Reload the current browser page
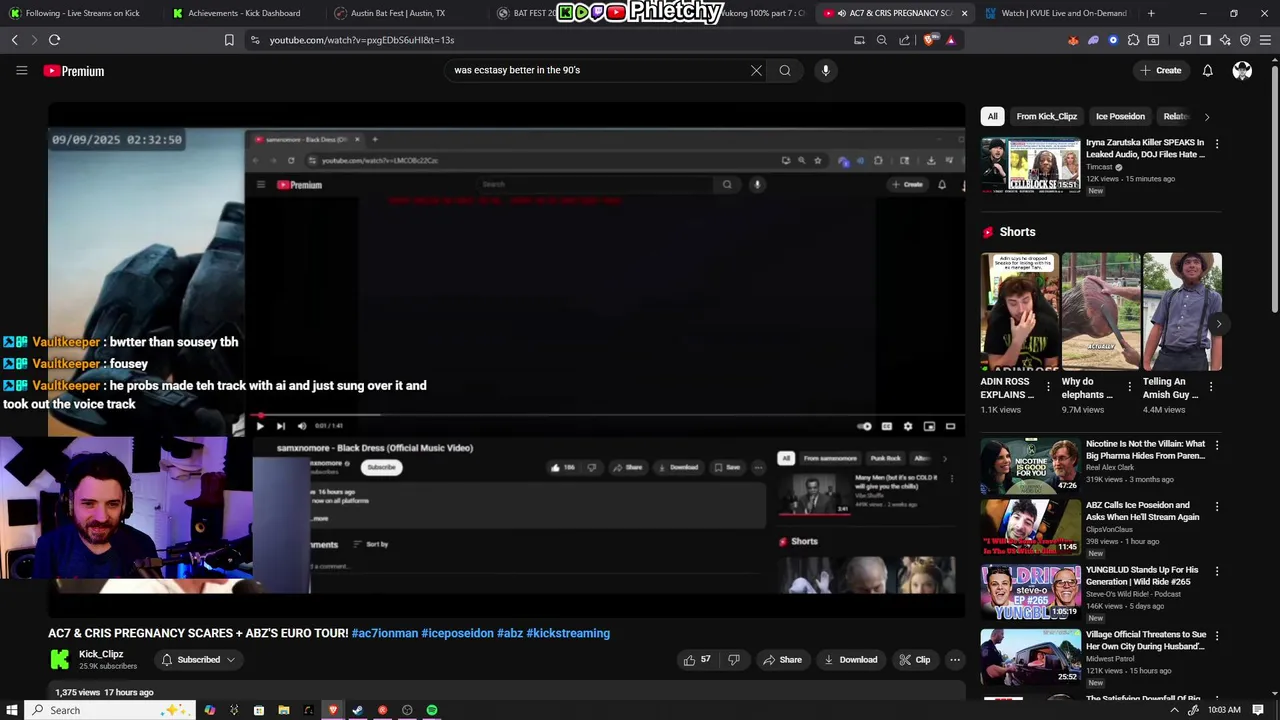This screenshot has height=720, width=1280. tap(54, 40)
